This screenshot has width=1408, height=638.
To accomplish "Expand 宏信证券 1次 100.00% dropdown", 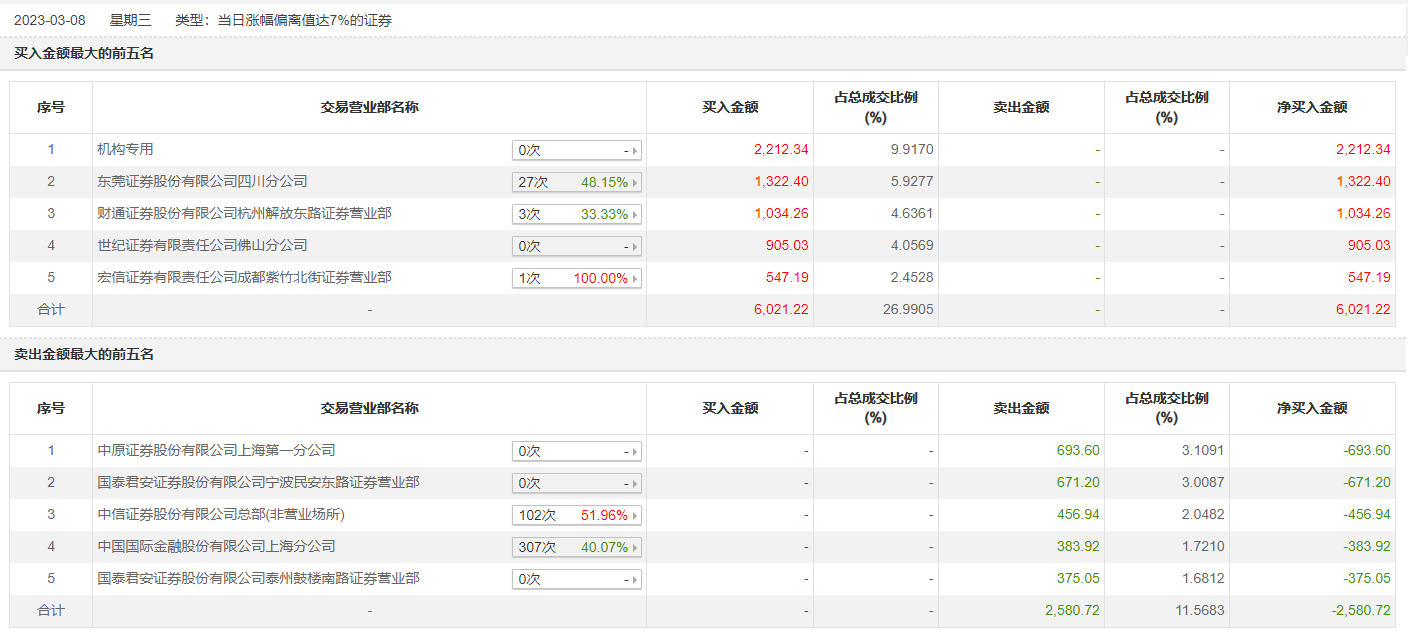I will (x=634, y=279).
